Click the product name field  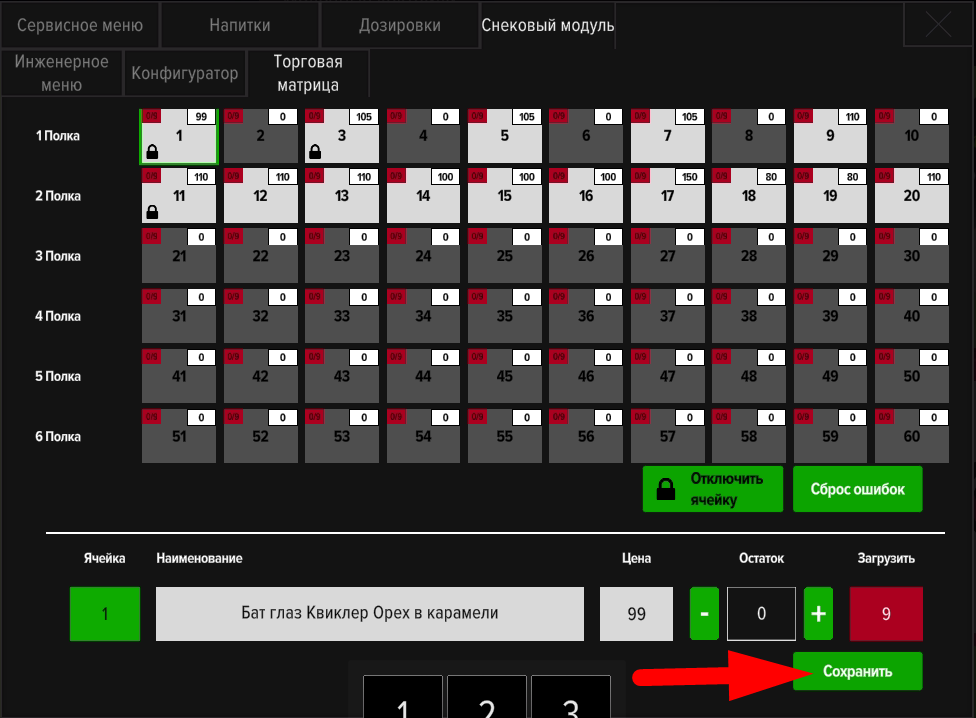369,613
